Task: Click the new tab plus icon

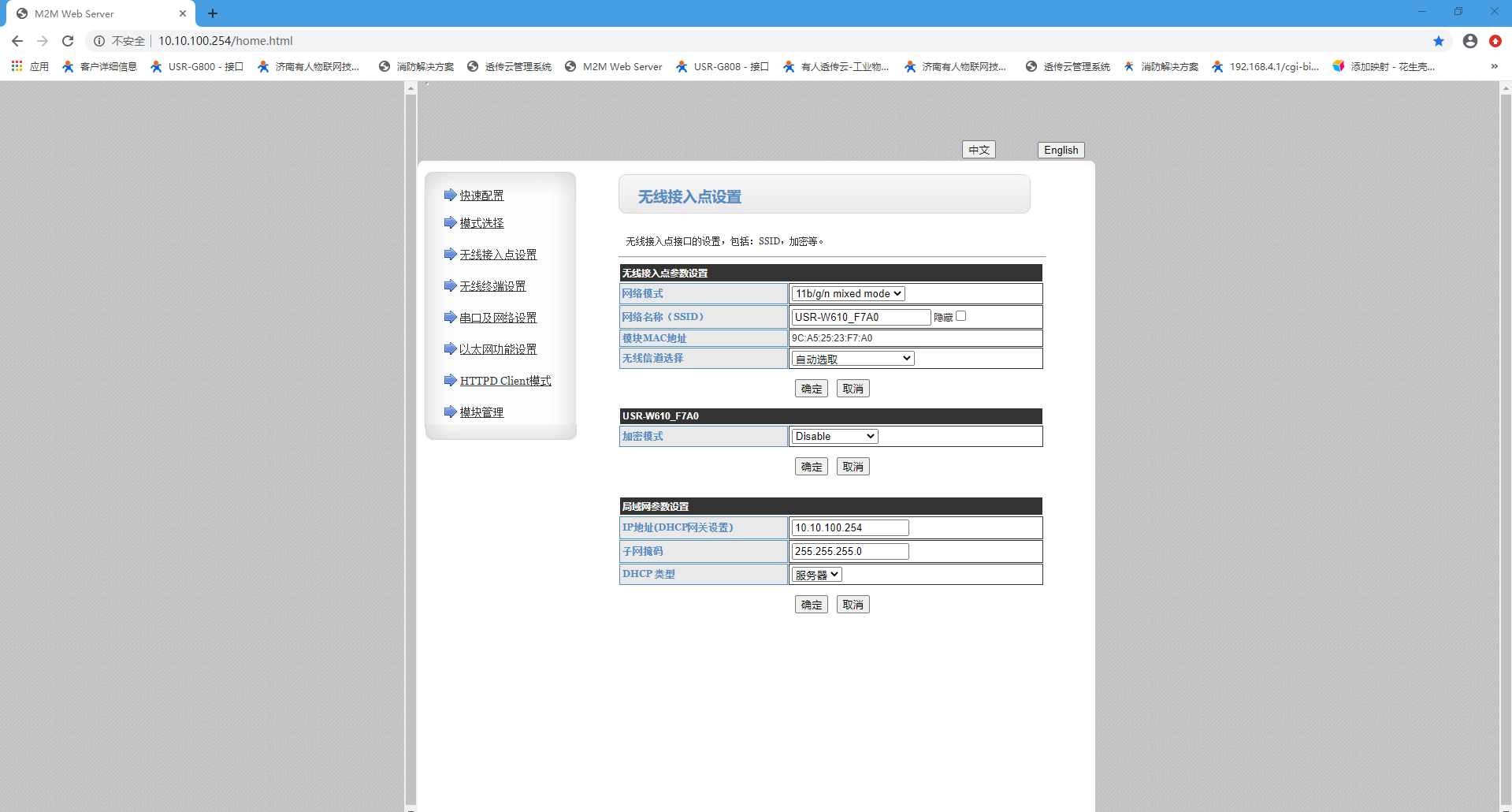Action: coord(213,13)
